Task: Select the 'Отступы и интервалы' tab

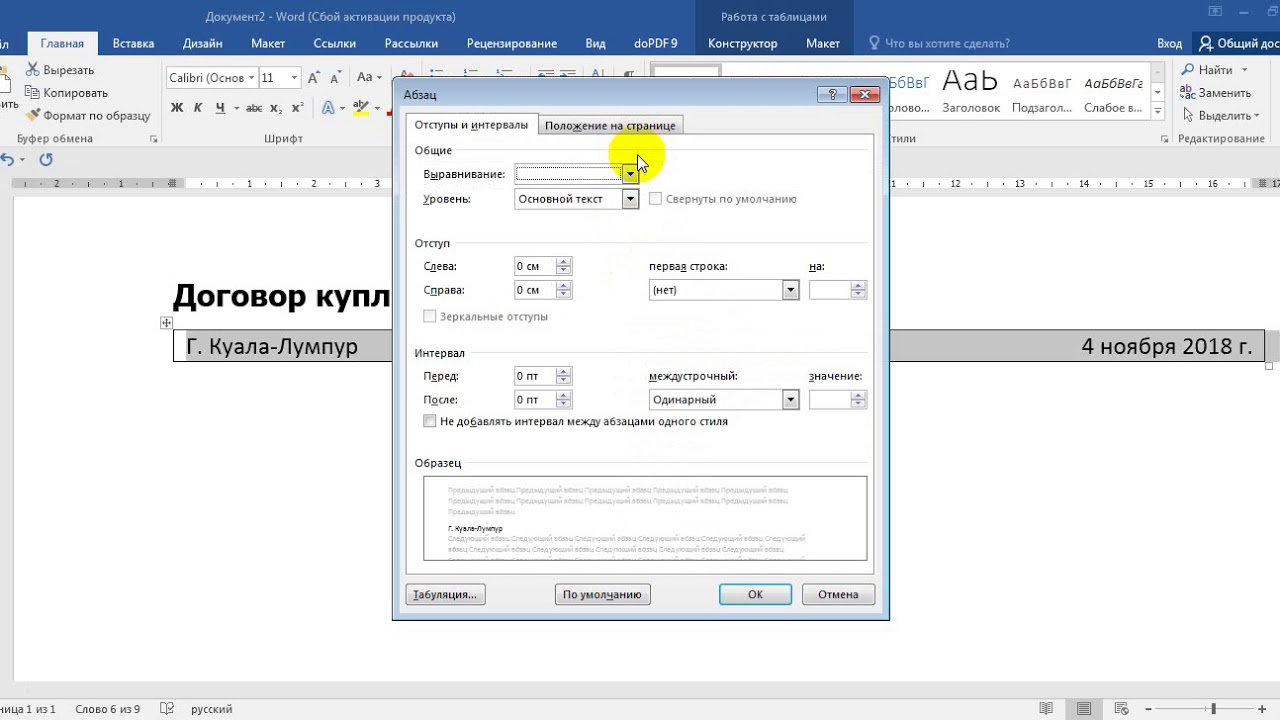Action: [x=471, y=125]
